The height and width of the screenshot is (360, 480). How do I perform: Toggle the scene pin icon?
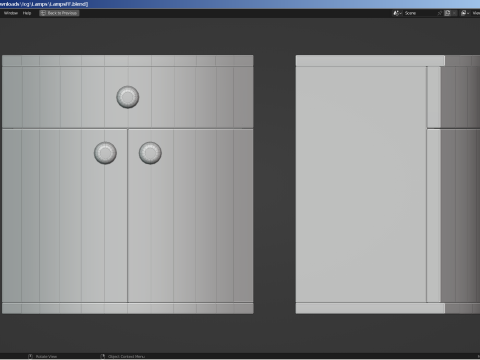point(440,13)
